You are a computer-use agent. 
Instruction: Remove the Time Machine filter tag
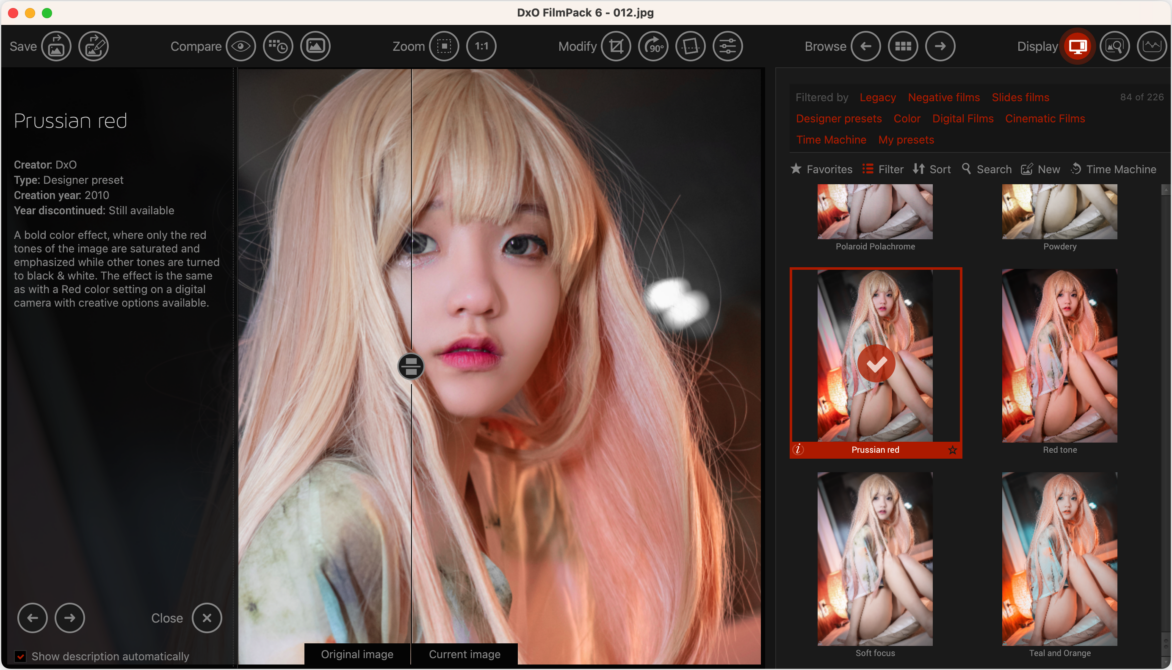(x=831, y=140)
